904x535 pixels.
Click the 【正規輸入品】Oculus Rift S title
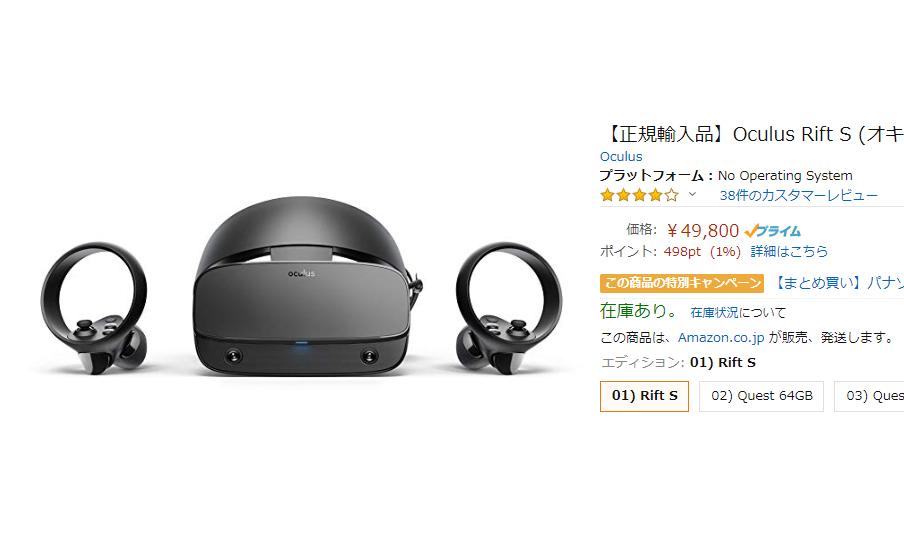(752, 134)
